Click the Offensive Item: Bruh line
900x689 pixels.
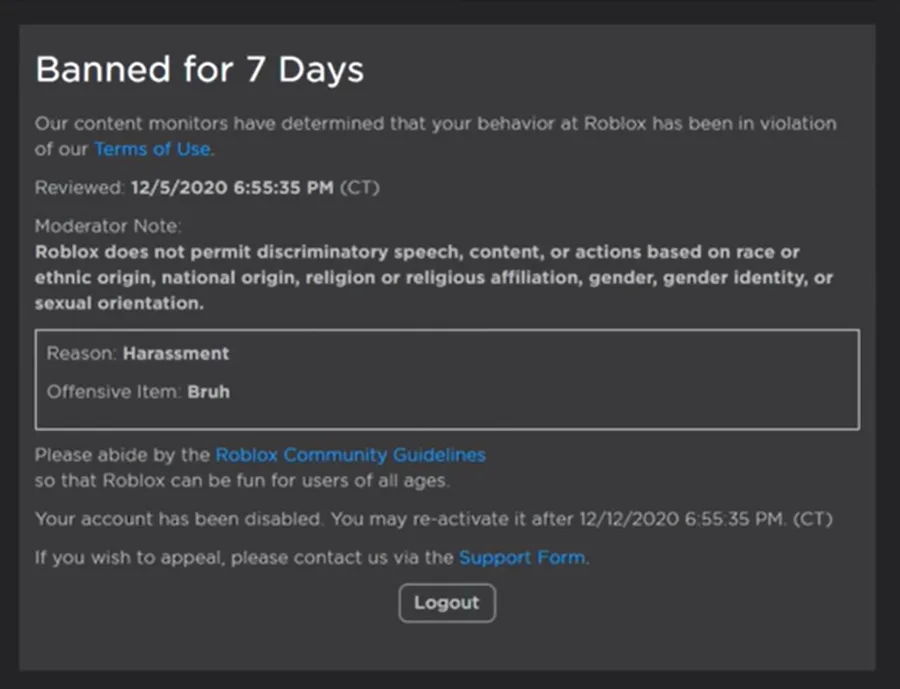[138, 392]
